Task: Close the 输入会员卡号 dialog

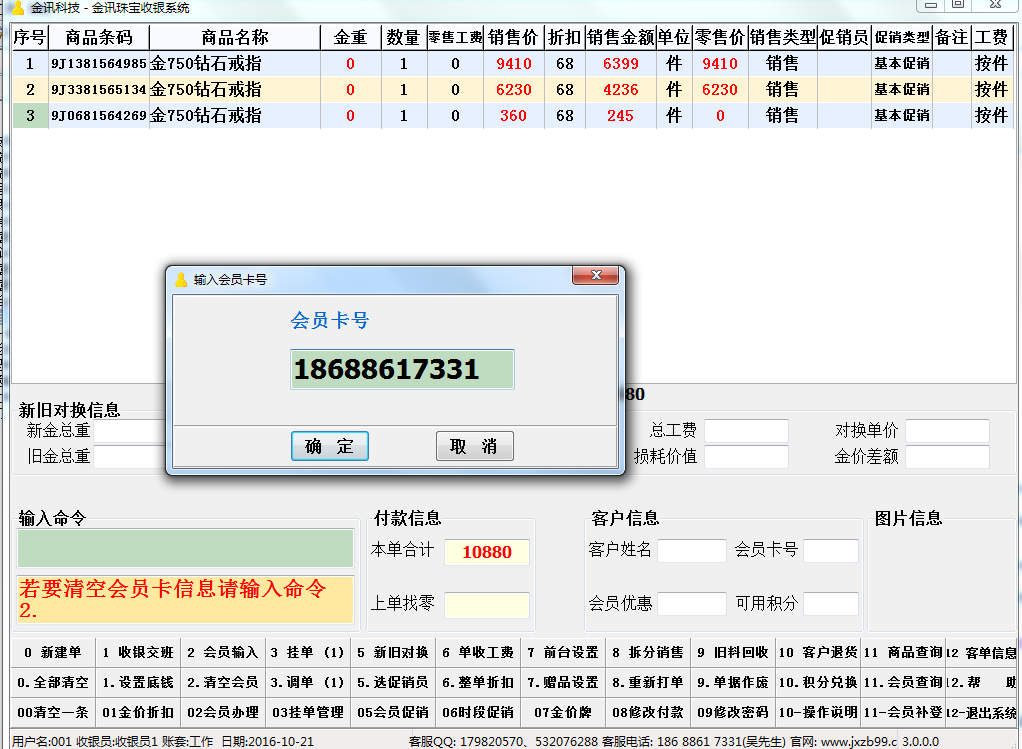Action: point(596,275)
